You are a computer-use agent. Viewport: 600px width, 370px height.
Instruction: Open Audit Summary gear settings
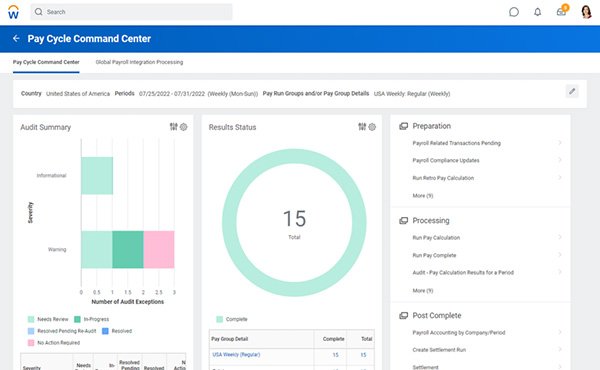pos(184,127)
